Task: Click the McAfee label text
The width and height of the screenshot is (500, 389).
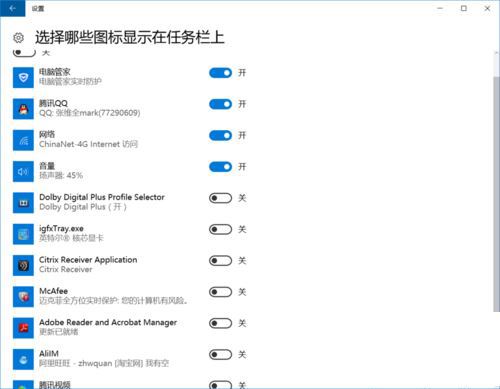Action: click(x=53, y=291)
